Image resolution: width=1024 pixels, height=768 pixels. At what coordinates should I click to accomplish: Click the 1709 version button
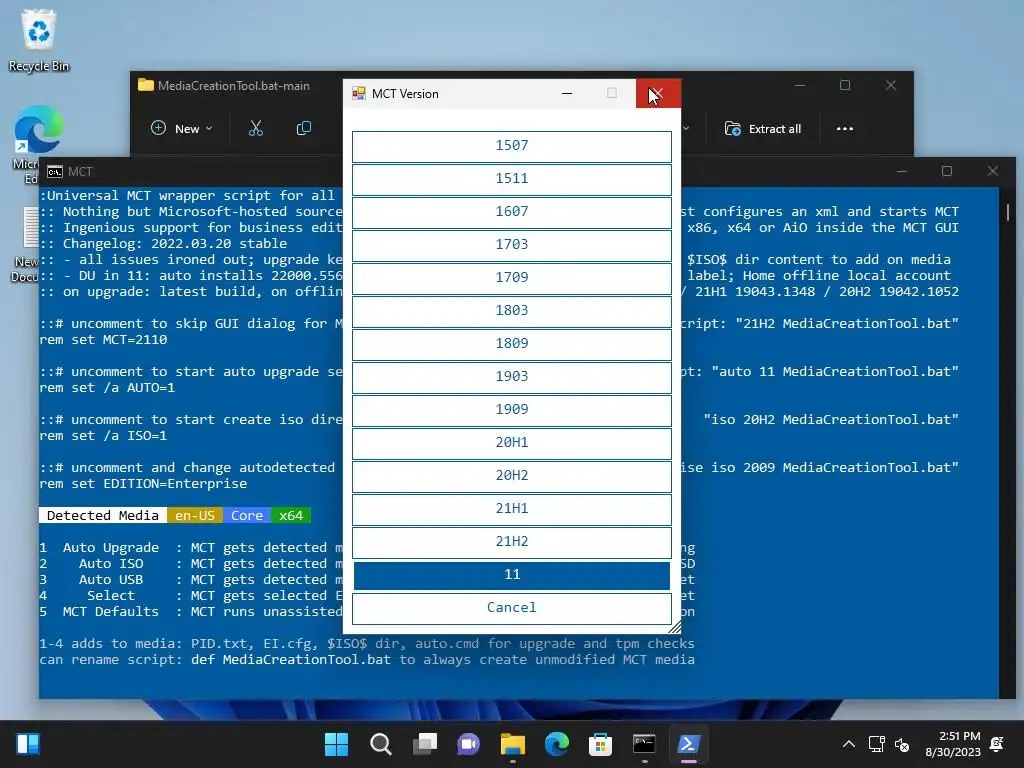tap(511, 278)
